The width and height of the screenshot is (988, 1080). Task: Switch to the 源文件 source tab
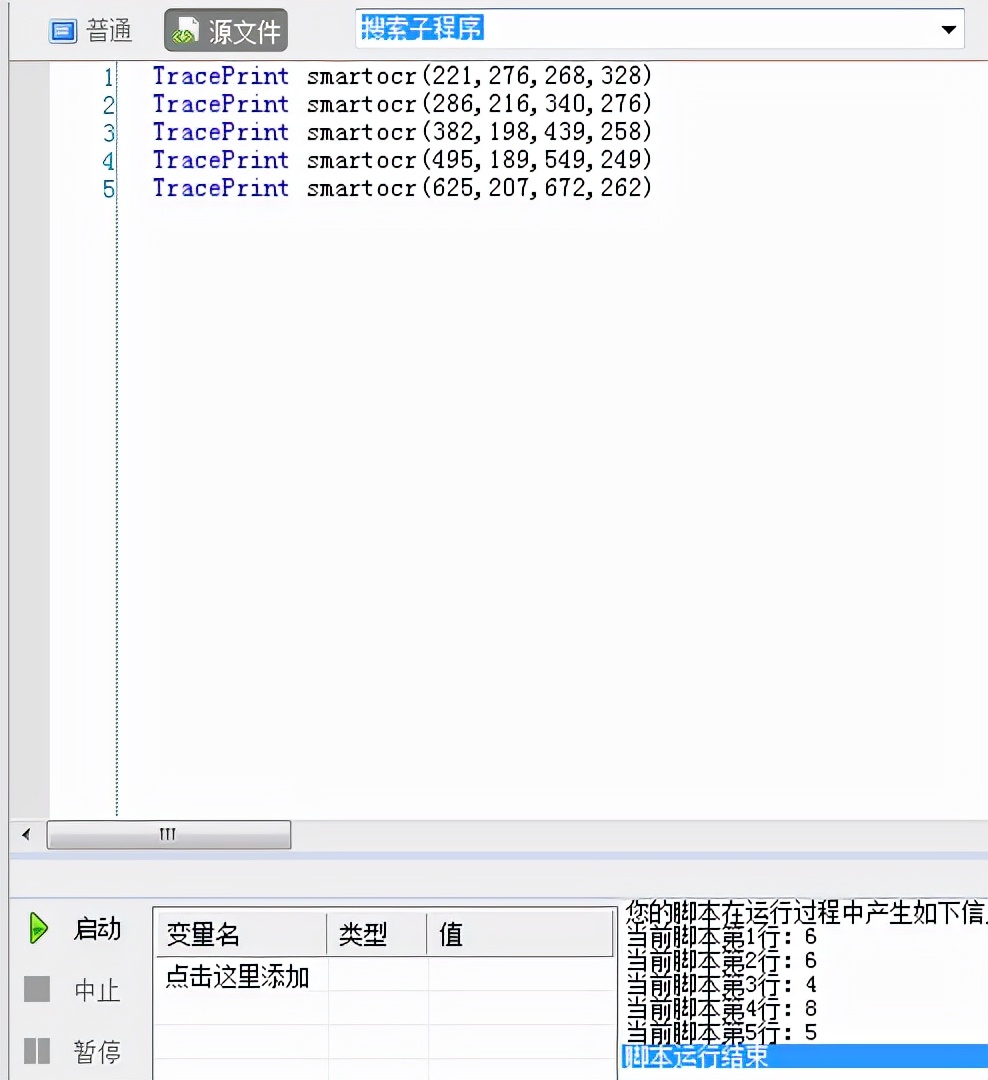click(226, 30)
